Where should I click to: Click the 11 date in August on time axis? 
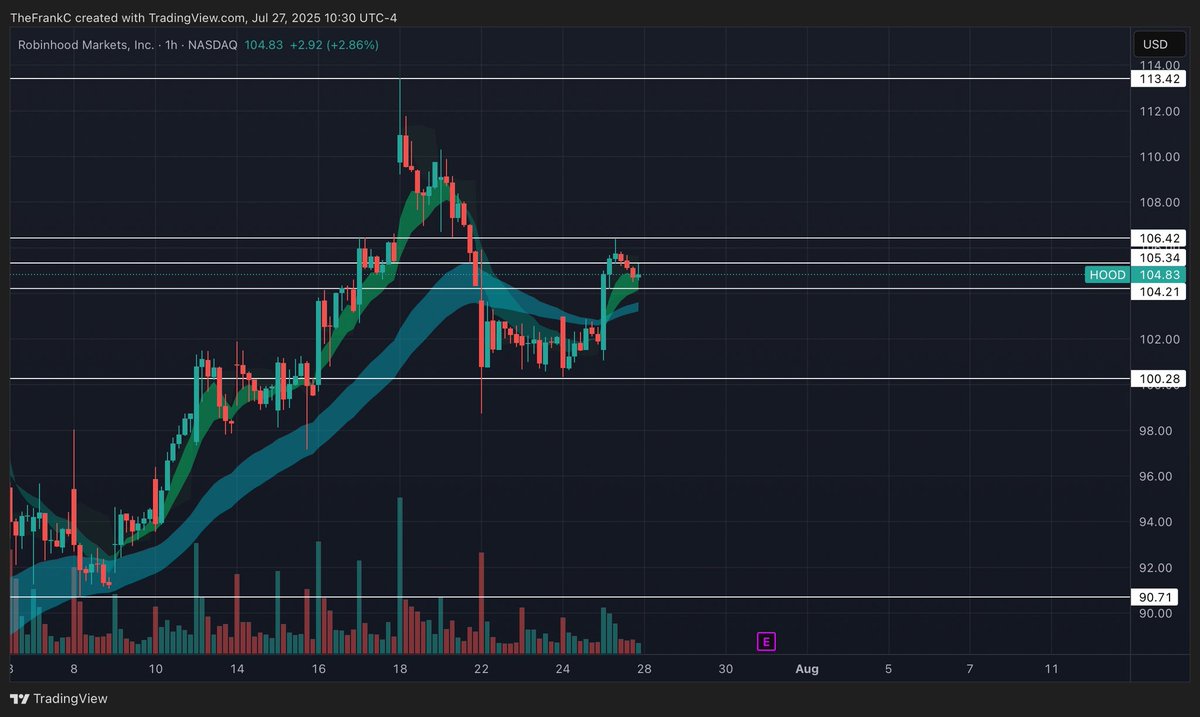coord(1051,668)
